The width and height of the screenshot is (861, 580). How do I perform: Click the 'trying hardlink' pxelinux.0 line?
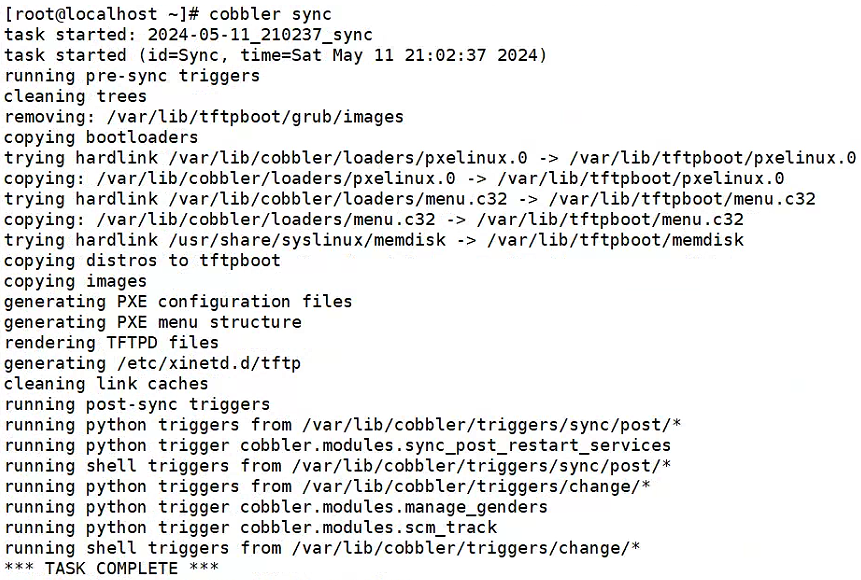430,158
